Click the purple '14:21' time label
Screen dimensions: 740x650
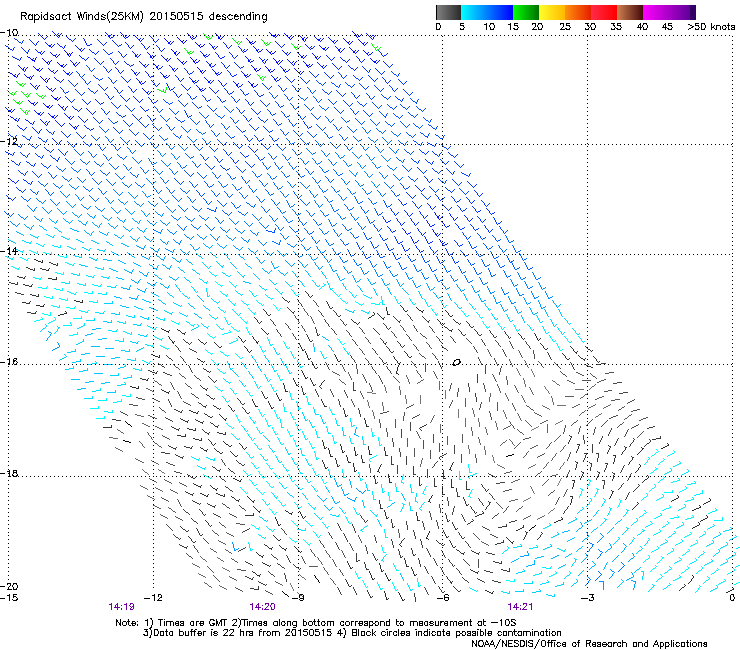(520, 607)
